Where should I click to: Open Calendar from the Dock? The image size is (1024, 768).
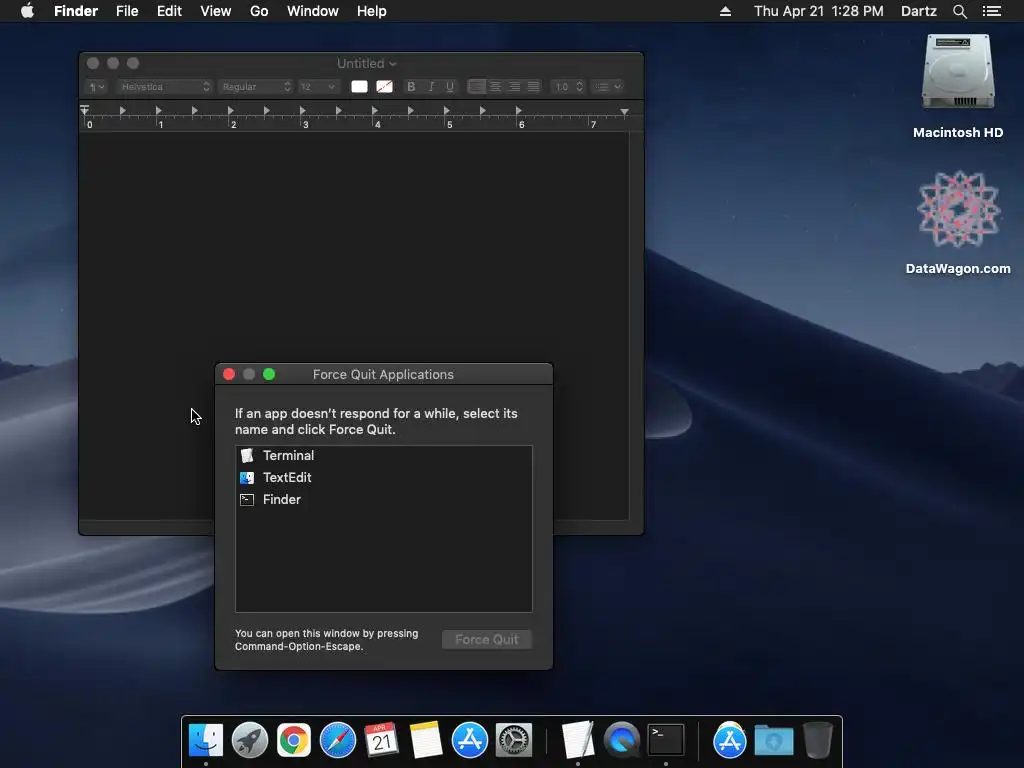coord(381,741)
